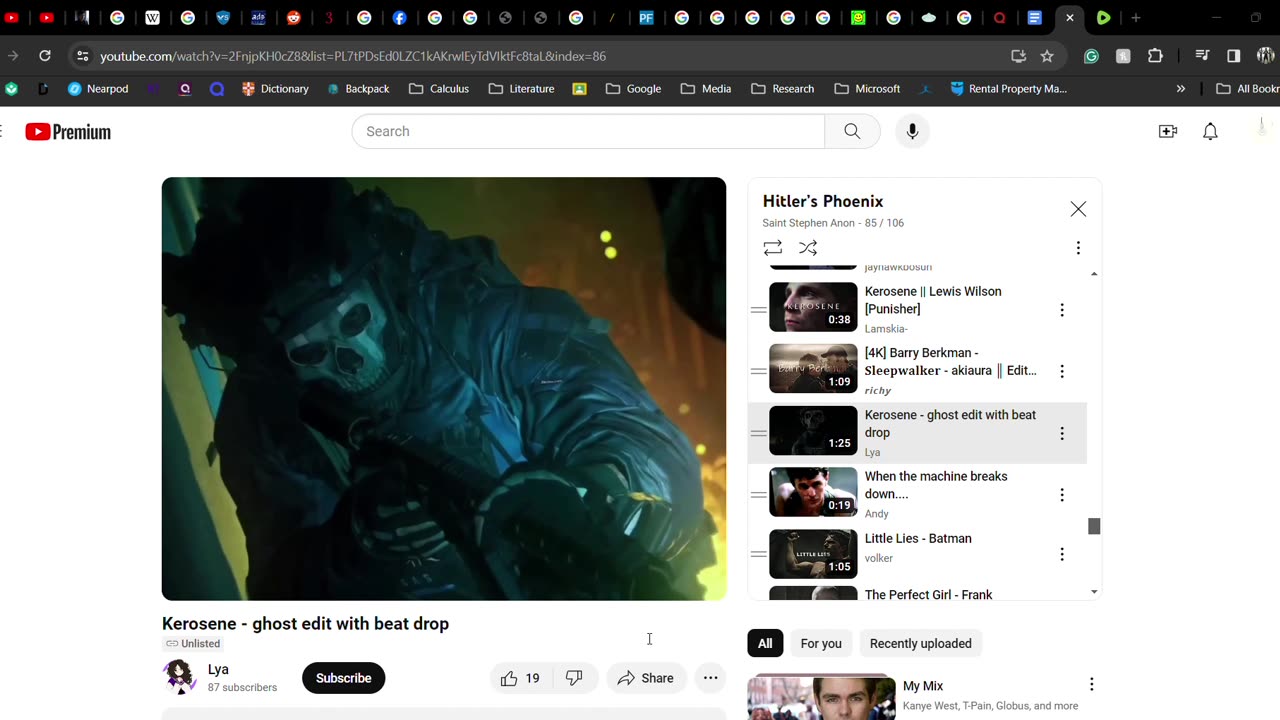Click the browser address bar URL
The height and width of the screenshot is (720, 1280).
tap(353, 56)
